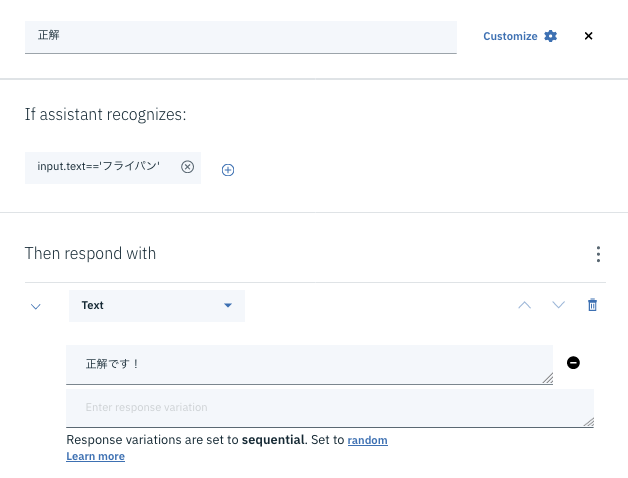Remove the 正解です! response variation
Screen dimensions: 628x478
tap(573, 363)
